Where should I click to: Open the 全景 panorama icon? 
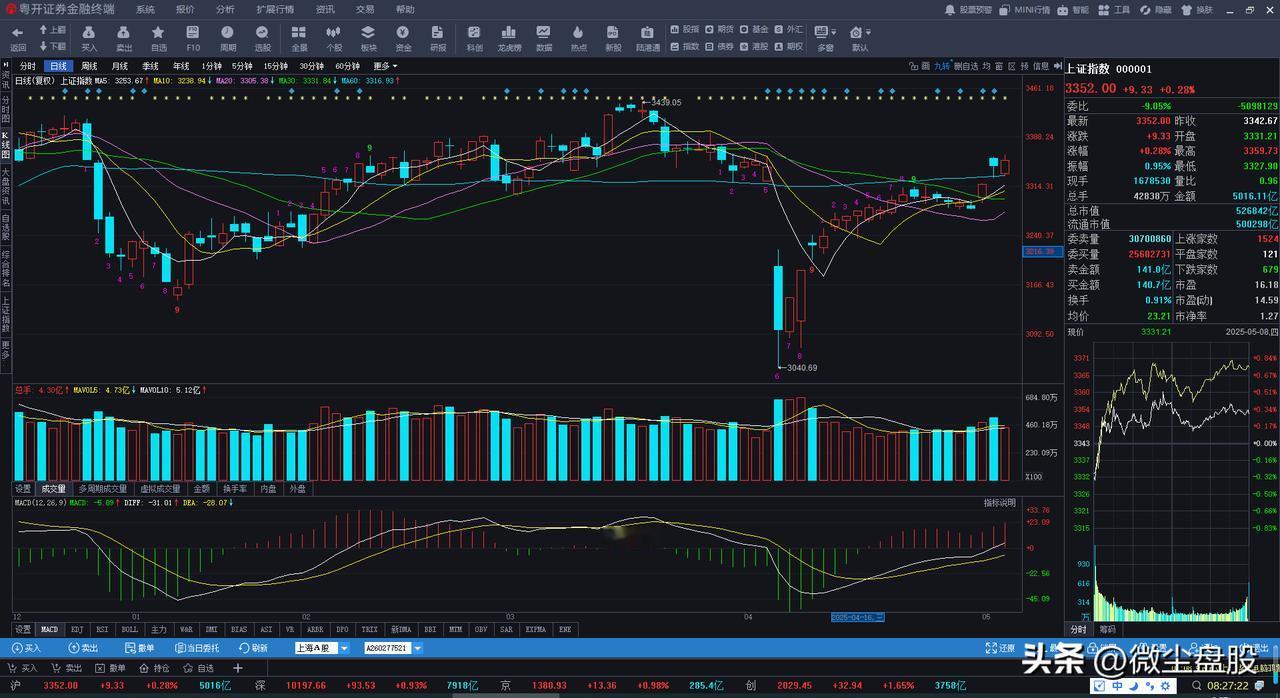point(299,33)
